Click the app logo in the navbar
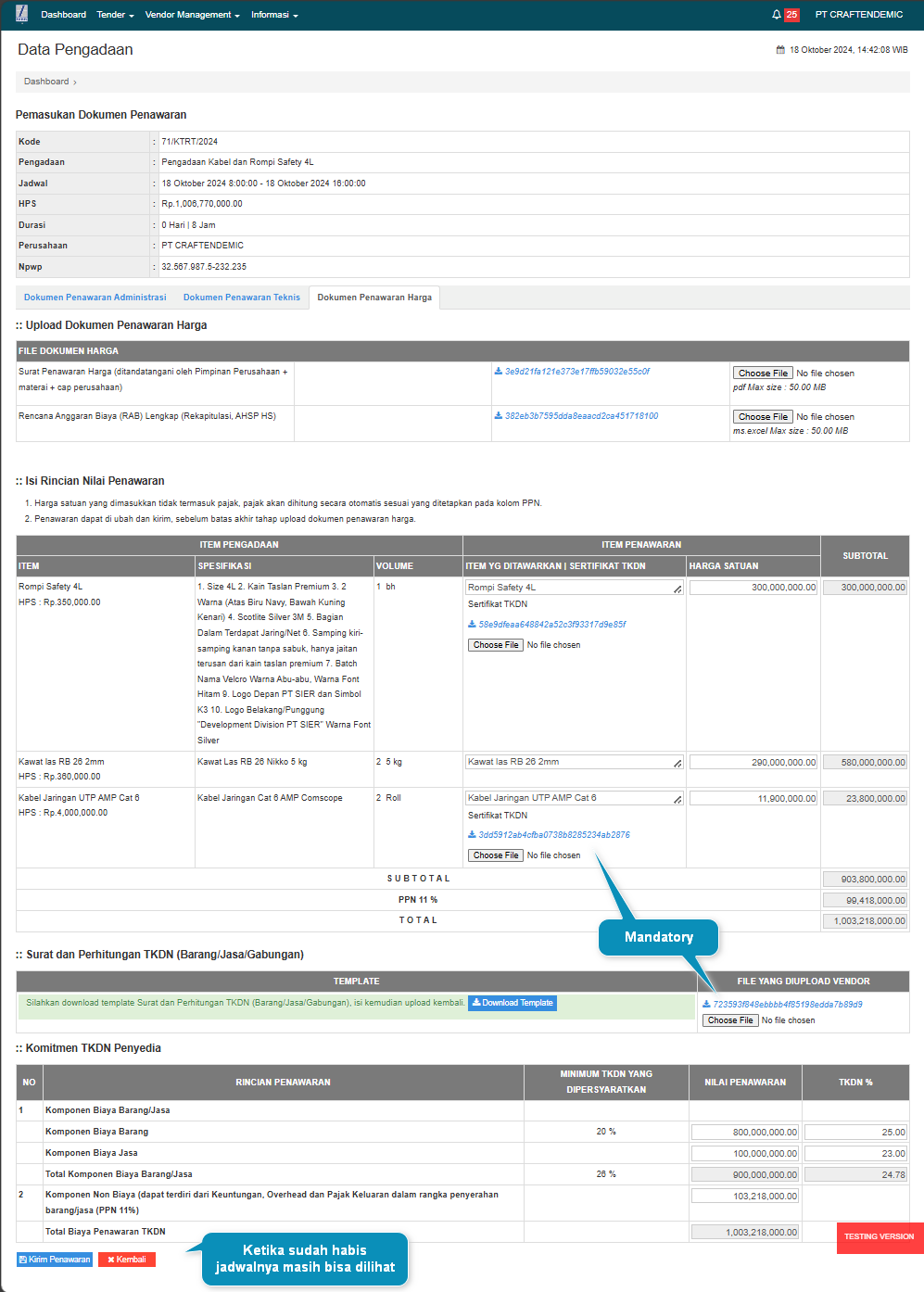Image resolution: width=924 pixels, height=1292 pixels. 21,14
